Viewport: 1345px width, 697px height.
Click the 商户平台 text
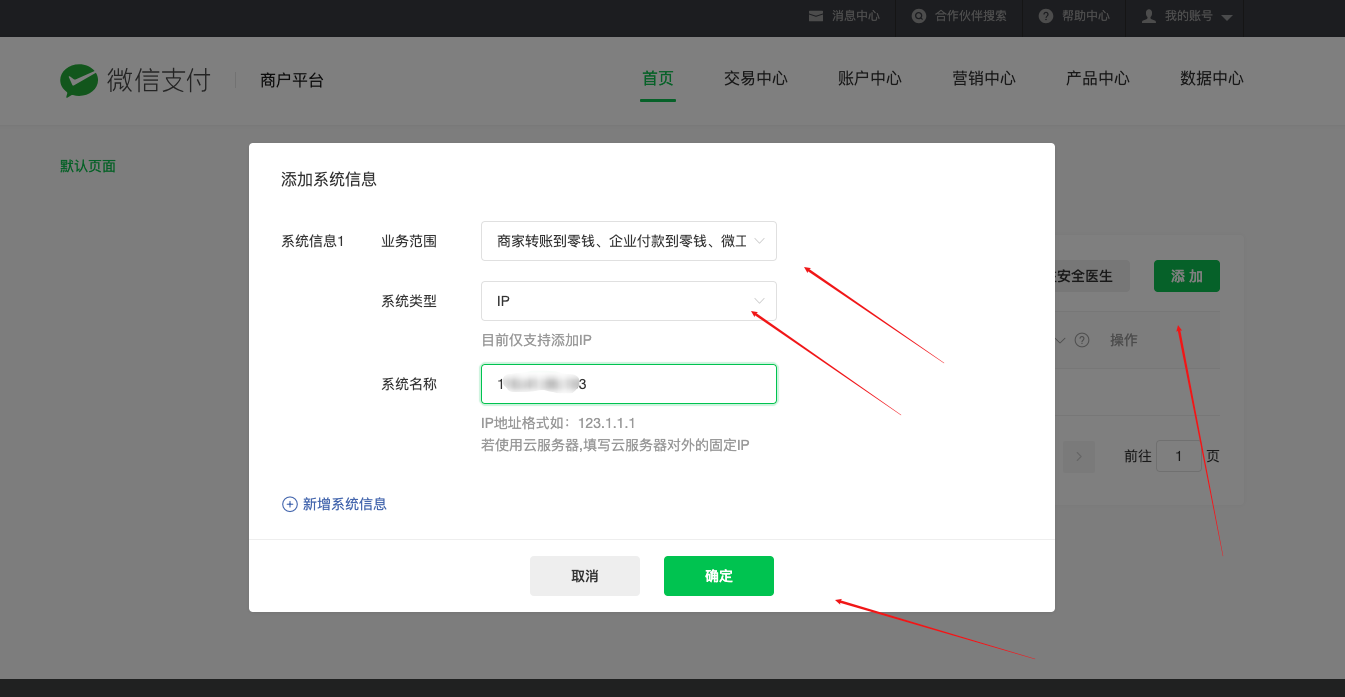coord(292,80)
